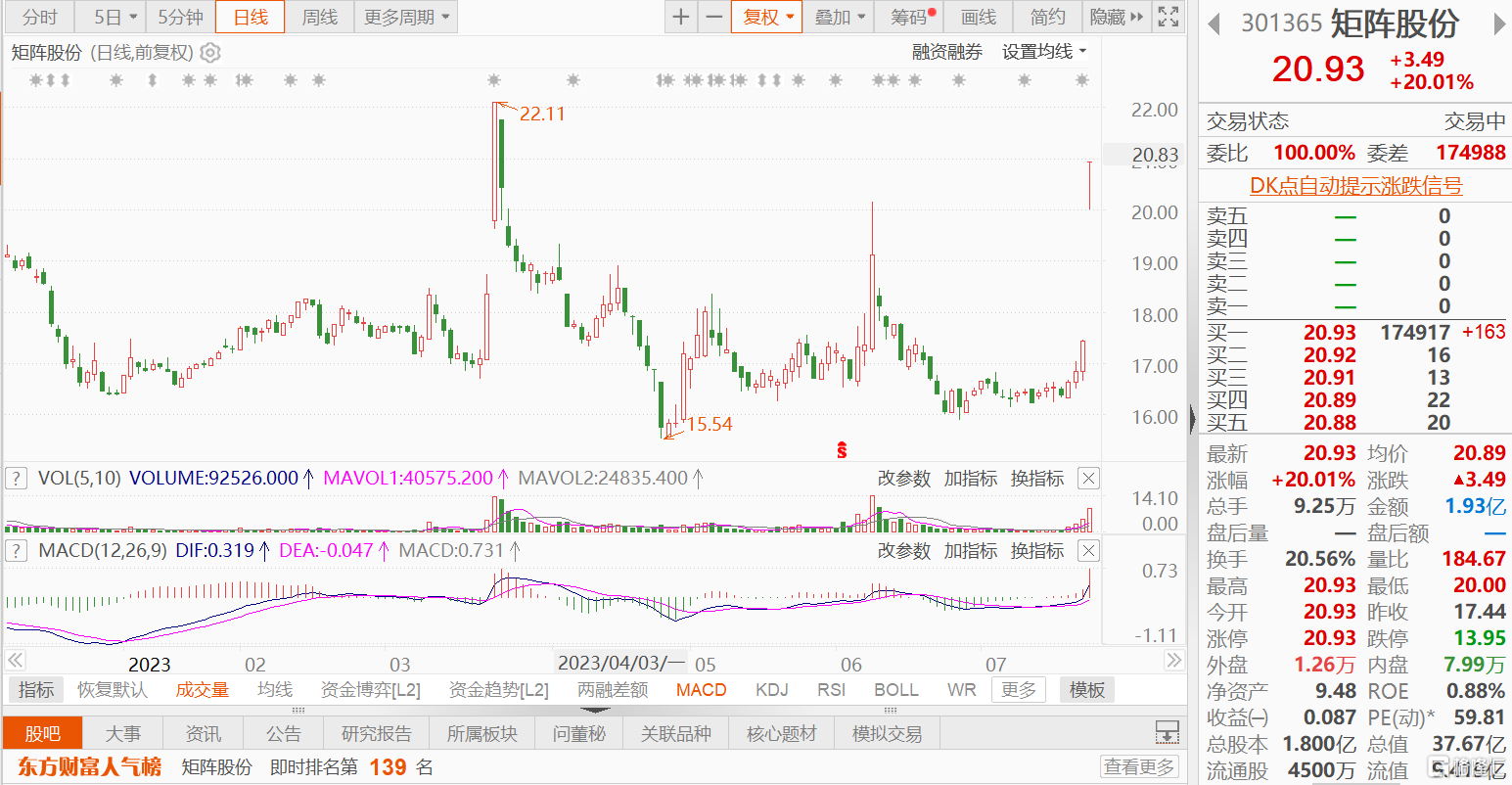Click 换指标 in VOL panel
This screenshot has height=785, width=1512.
click(x=1036, y=479)
